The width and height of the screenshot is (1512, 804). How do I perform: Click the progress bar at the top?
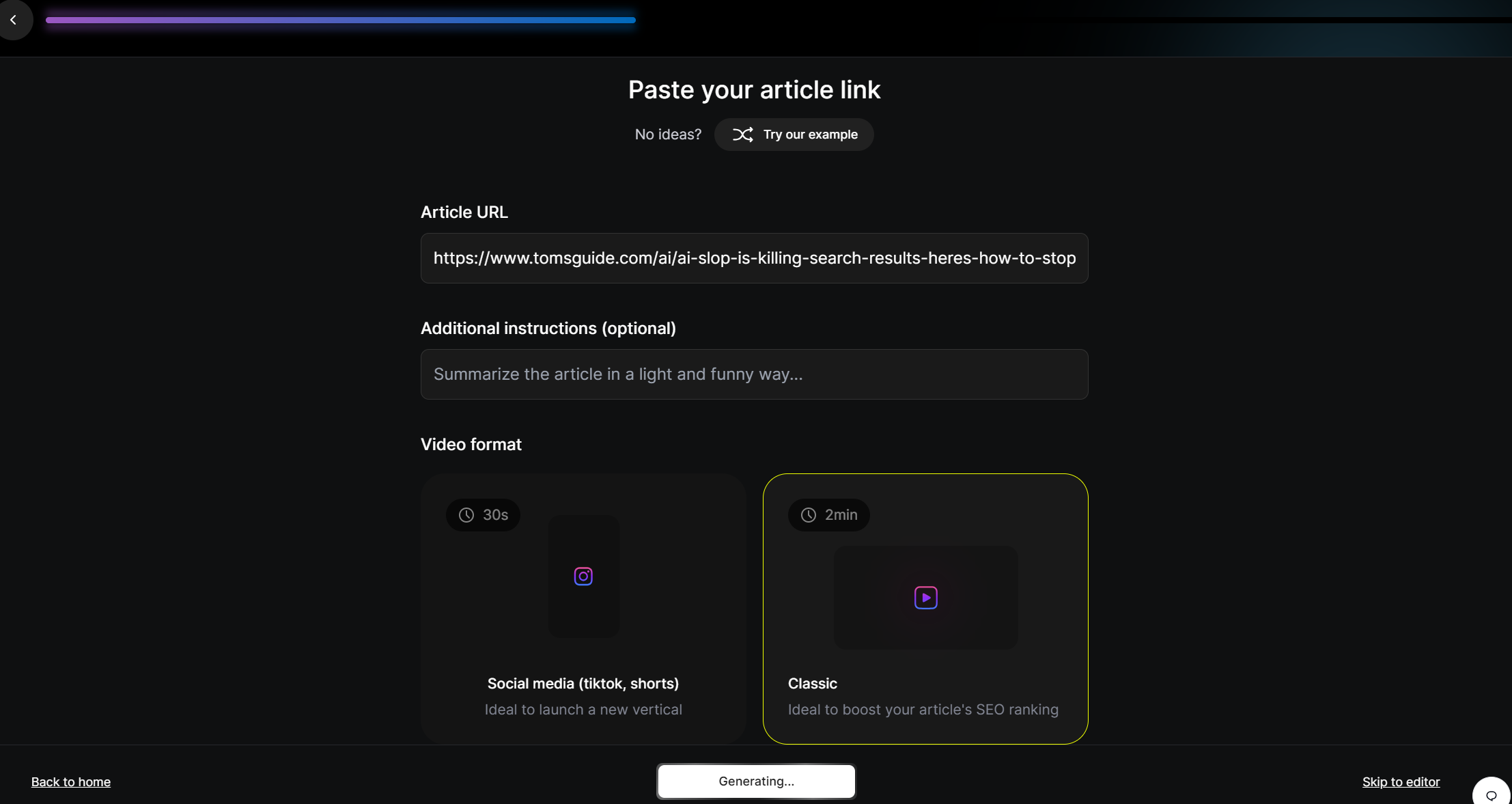[x=340, y=20]
